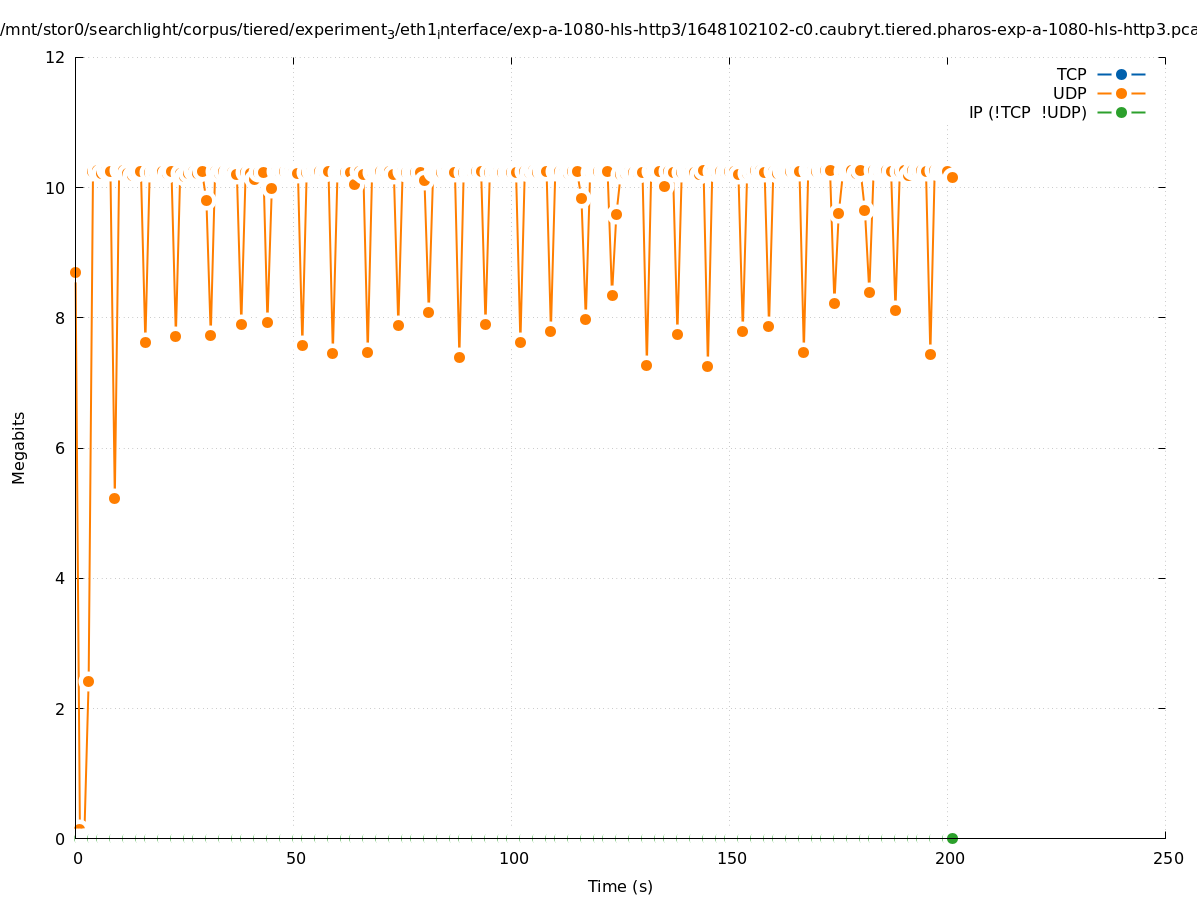The width and height of the screenshot is (1197, 900).
Task: Click the lowest UDP point near zero megabits
Action: 79,830
